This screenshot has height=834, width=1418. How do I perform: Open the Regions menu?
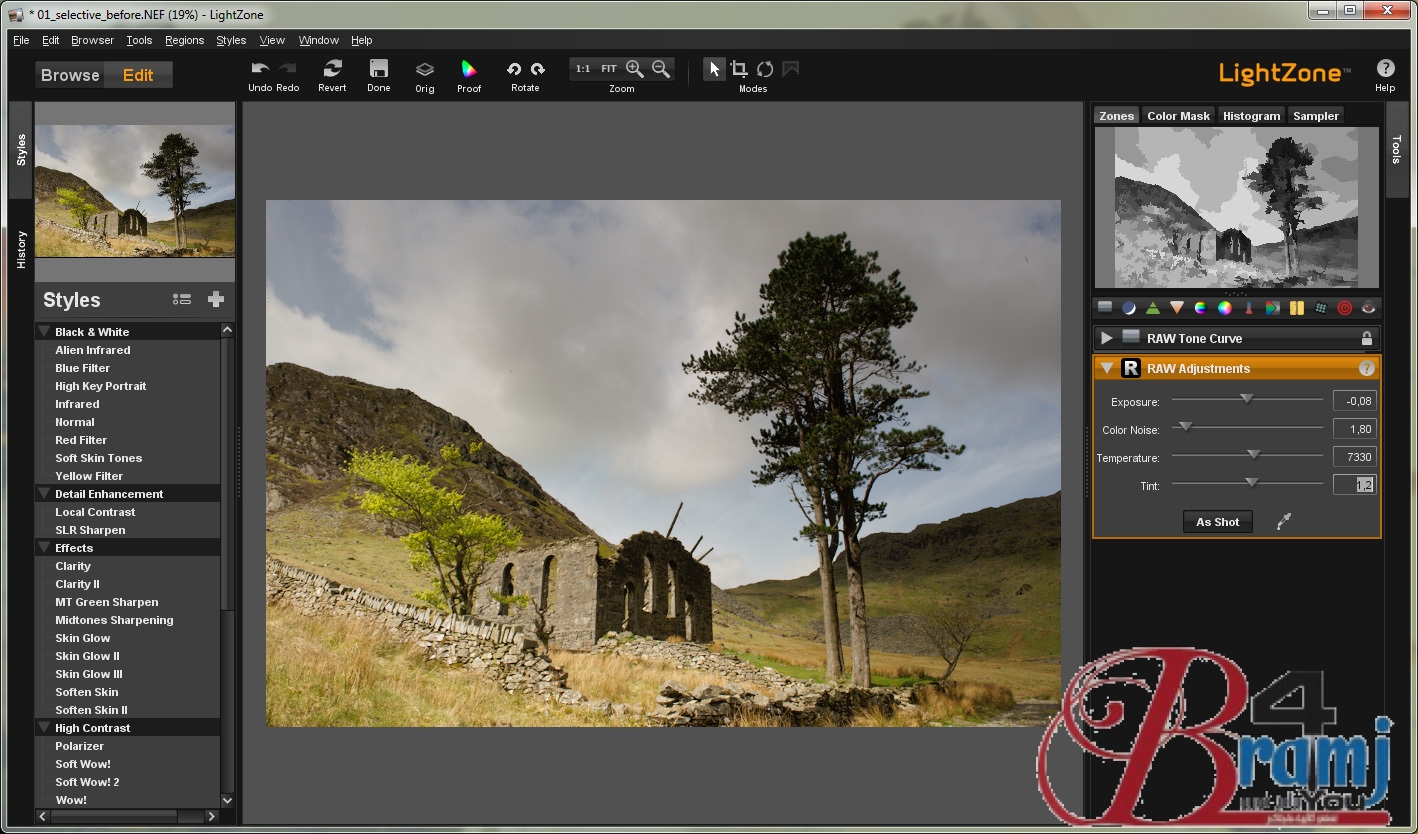[184, 40]
